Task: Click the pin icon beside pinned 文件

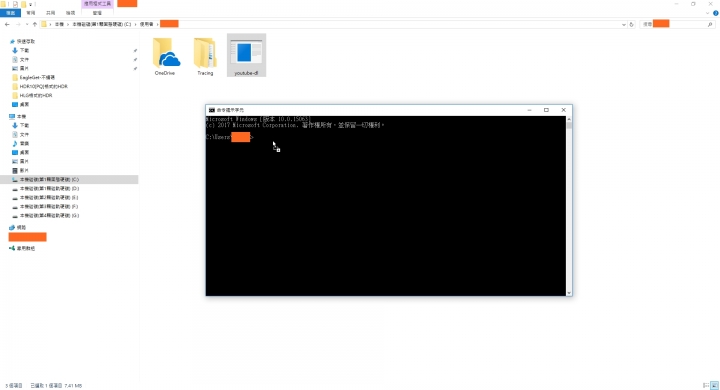Action: (x=135, y=60)
